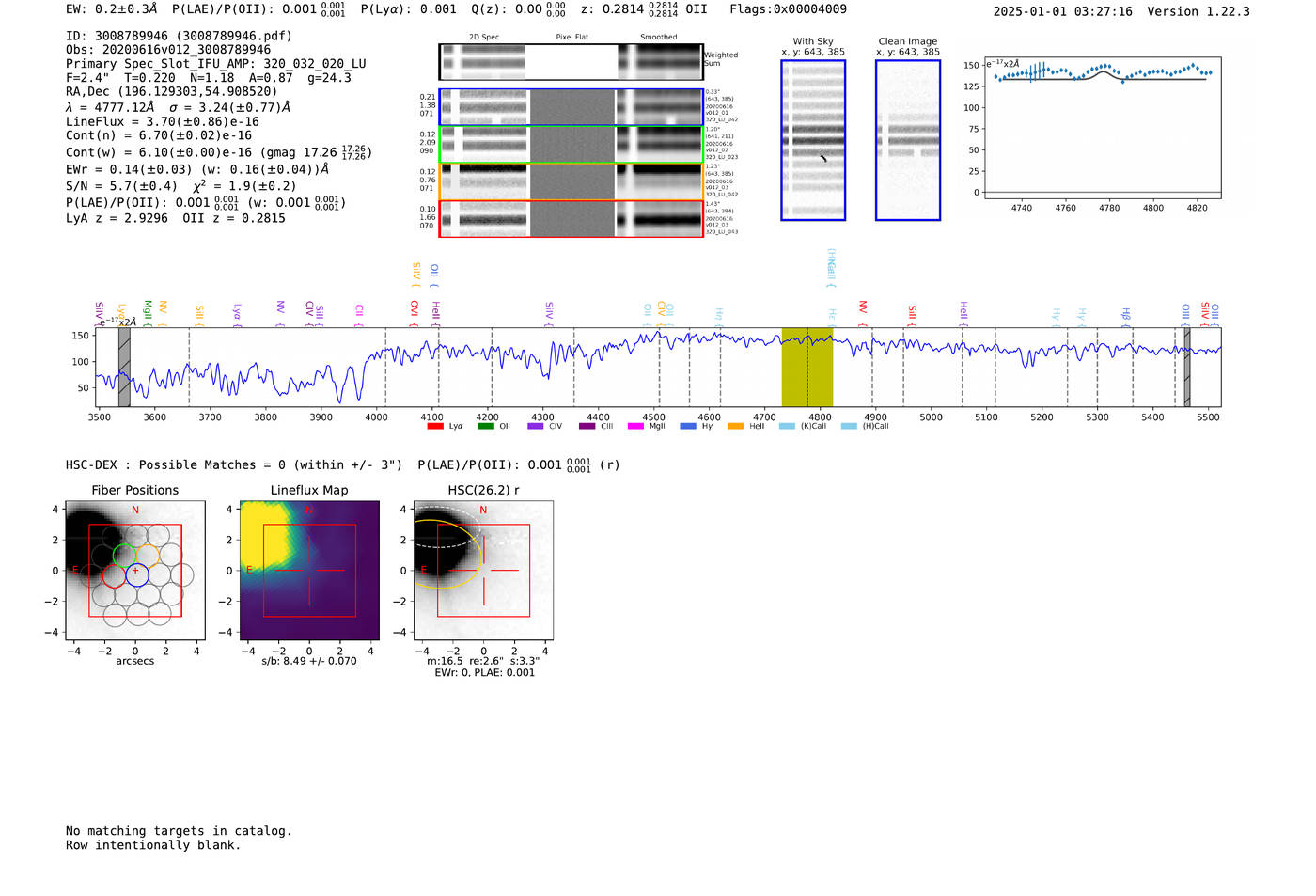The height and width of the screenshot is (896, 1316).
Task: Select the green fiber circle in Fiber Positions
Action: pyautogui.click(x=125, y=555)
